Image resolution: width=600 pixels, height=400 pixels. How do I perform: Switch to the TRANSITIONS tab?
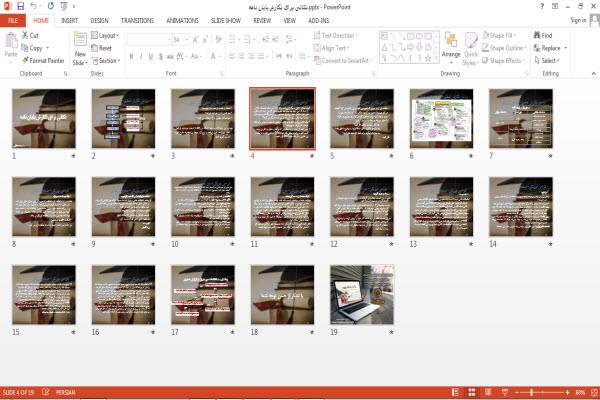(x=137, y=21)
